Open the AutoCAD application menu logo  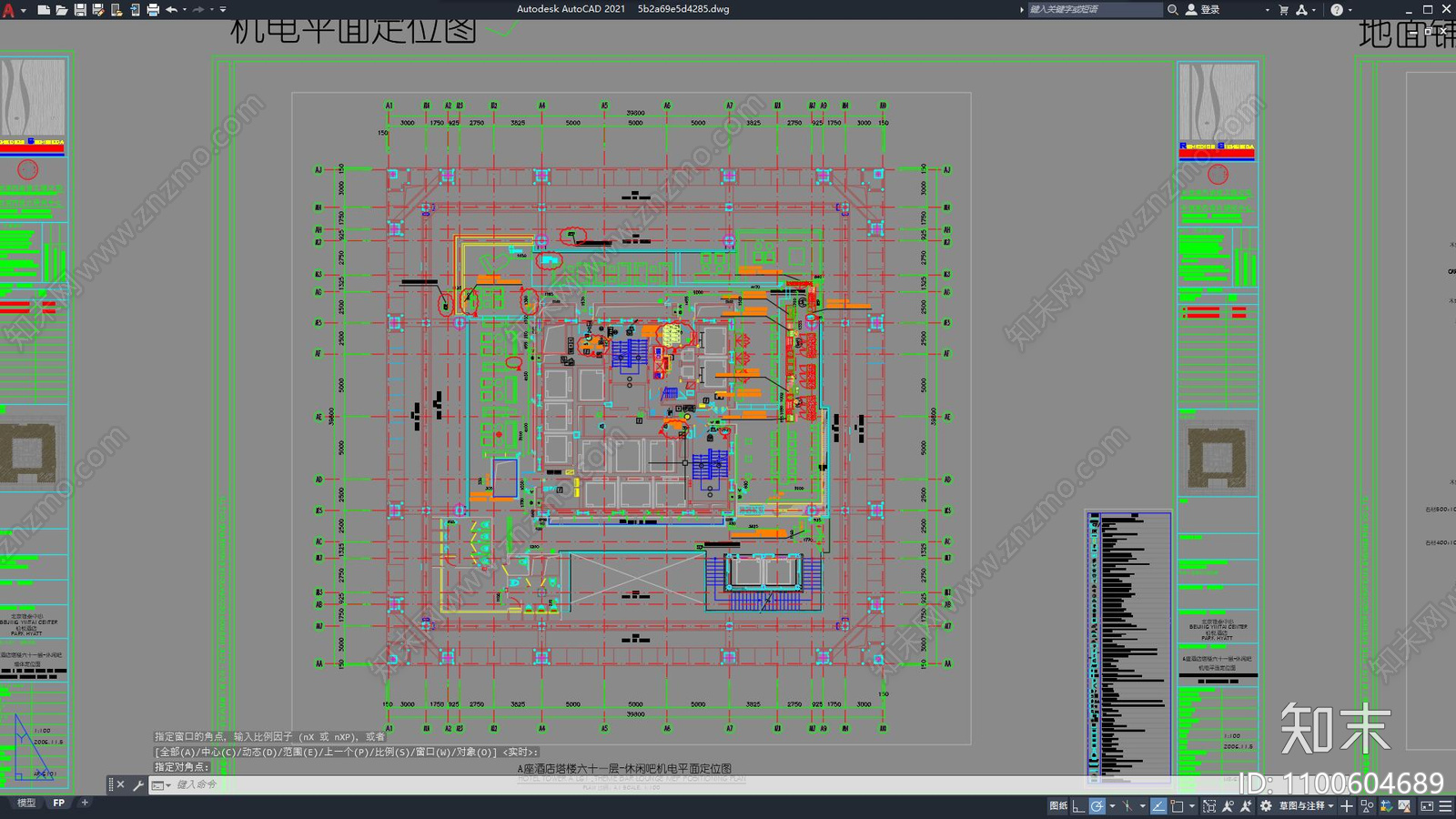8,9
